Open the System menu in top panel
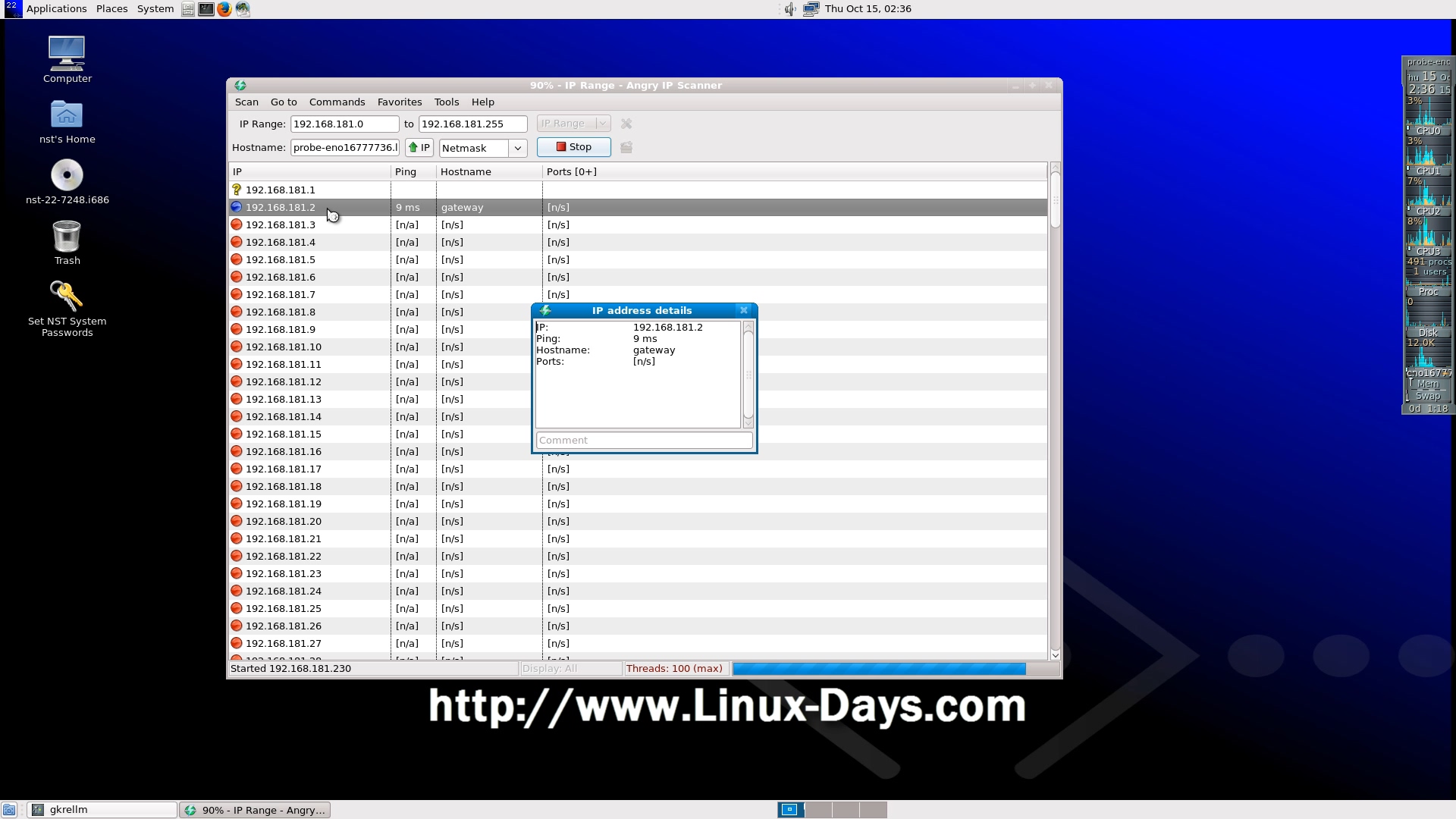 [x=155, y=8]
